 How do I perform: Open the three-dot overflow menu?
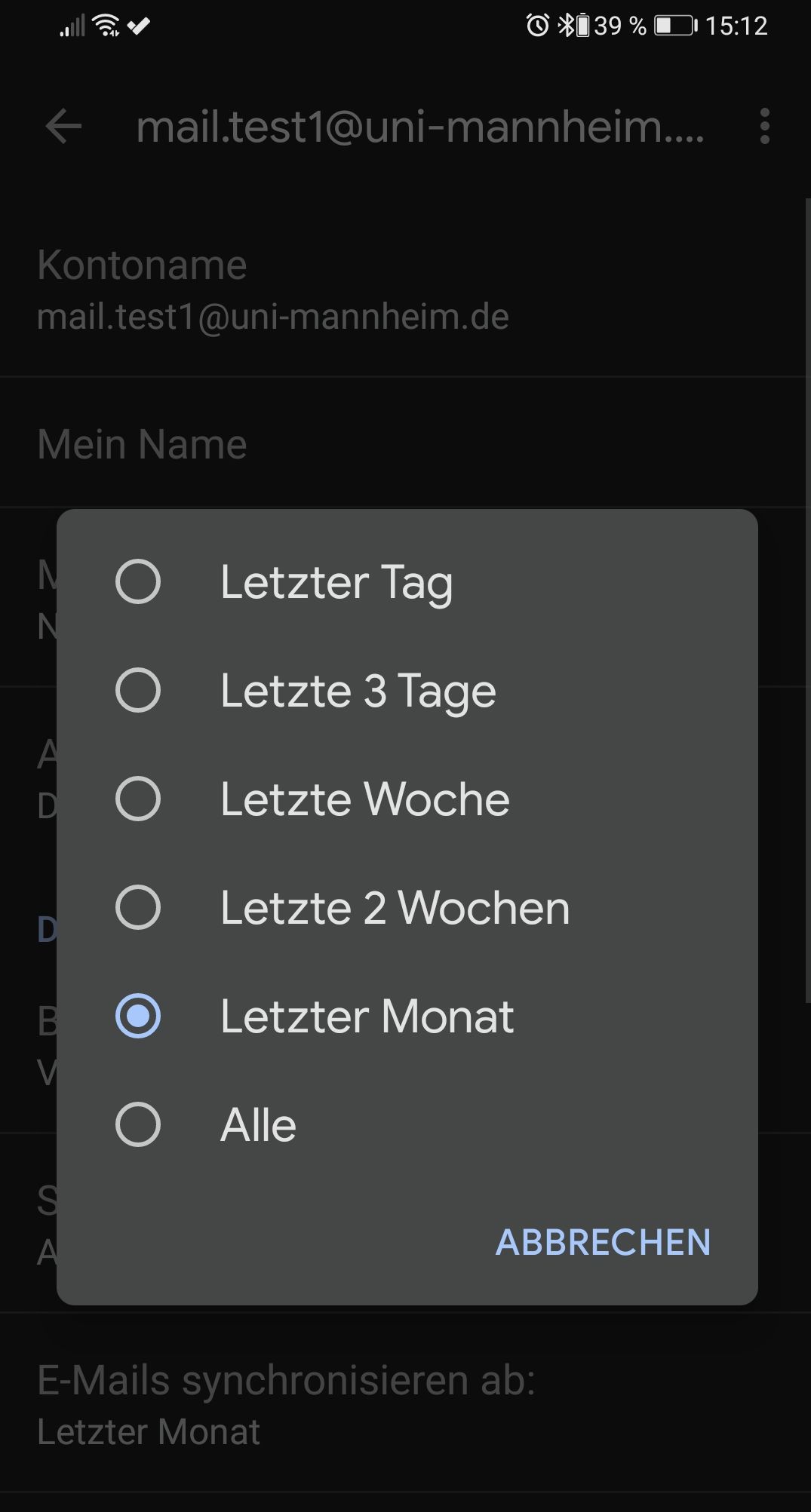tap(764, 126)
